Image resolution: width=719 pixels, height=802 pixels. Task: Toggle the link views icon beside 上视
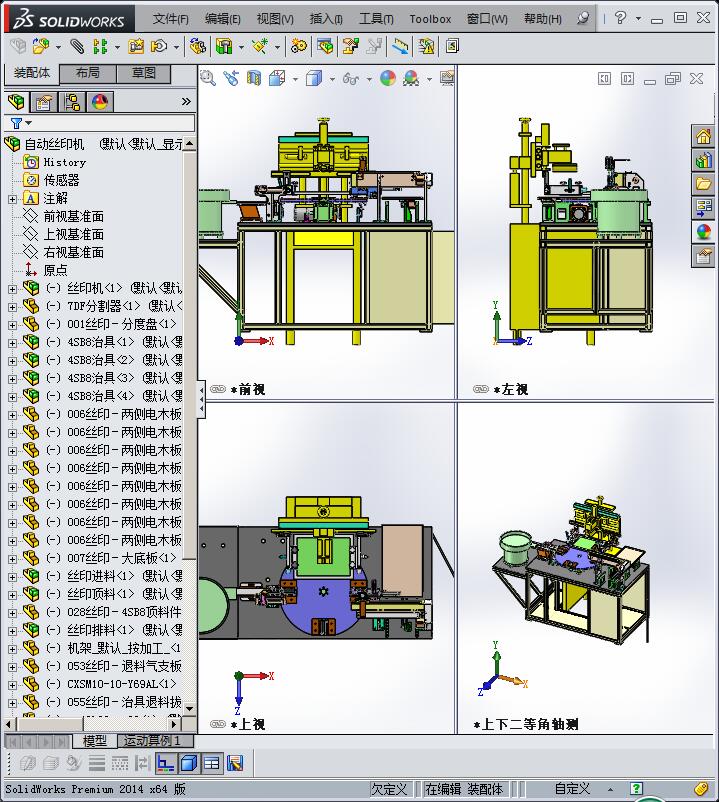click(x=218, y=724)
